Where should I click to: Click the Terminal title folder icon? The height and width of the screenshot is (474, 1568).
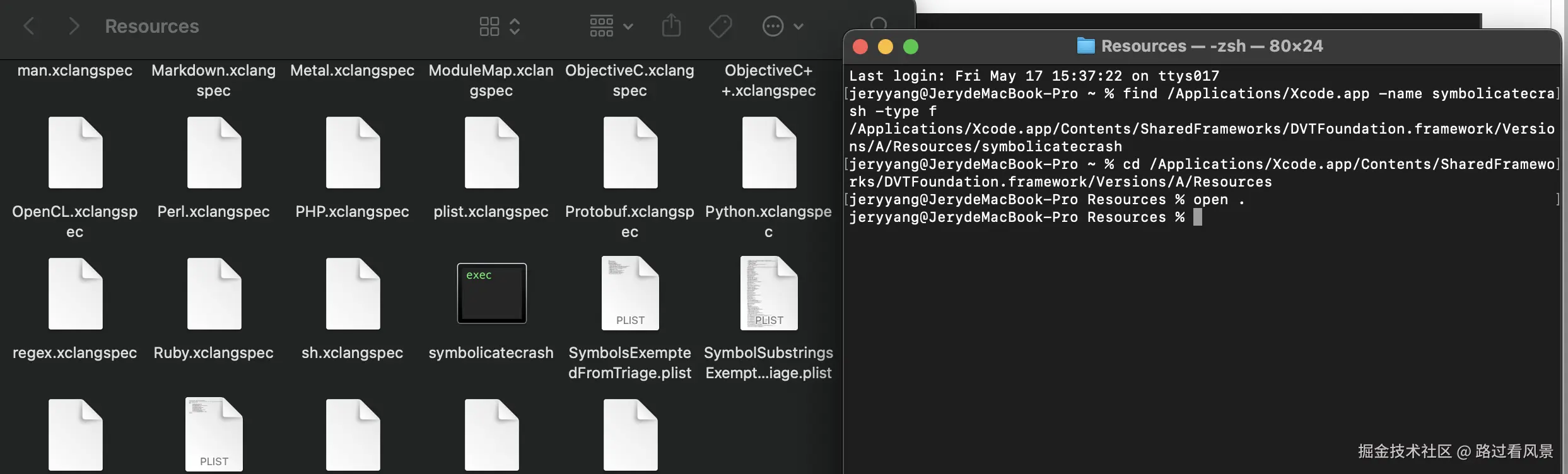tap(1085, 45)
